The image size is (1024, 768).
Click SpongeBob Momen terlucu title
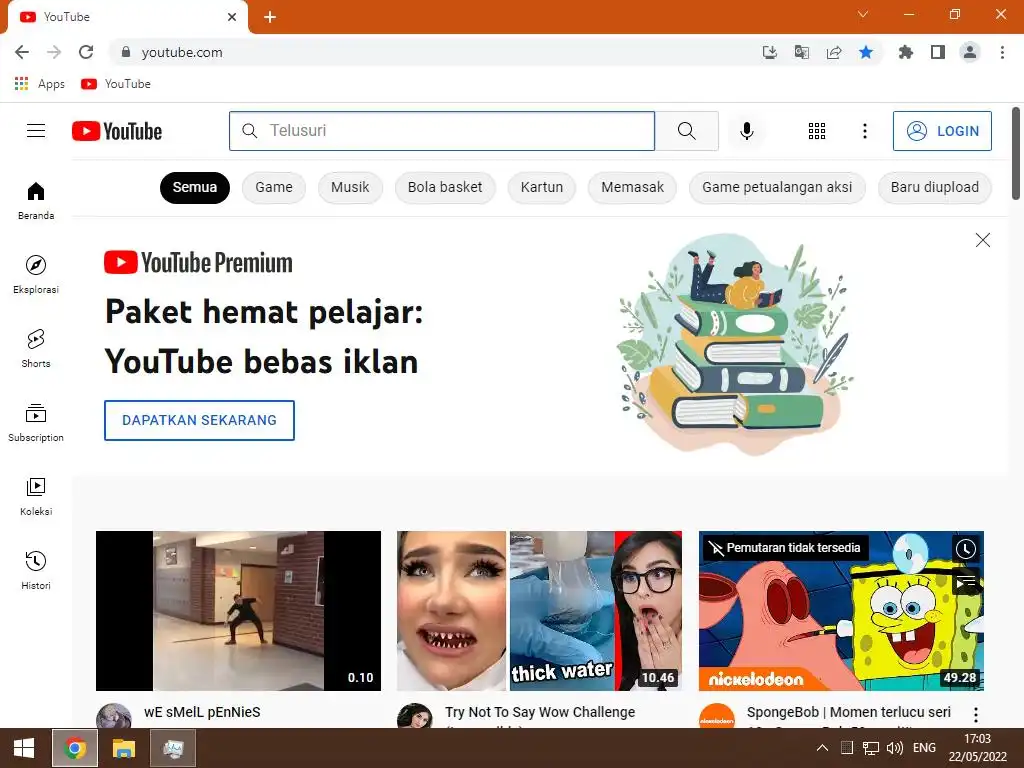tap(848, 712)
